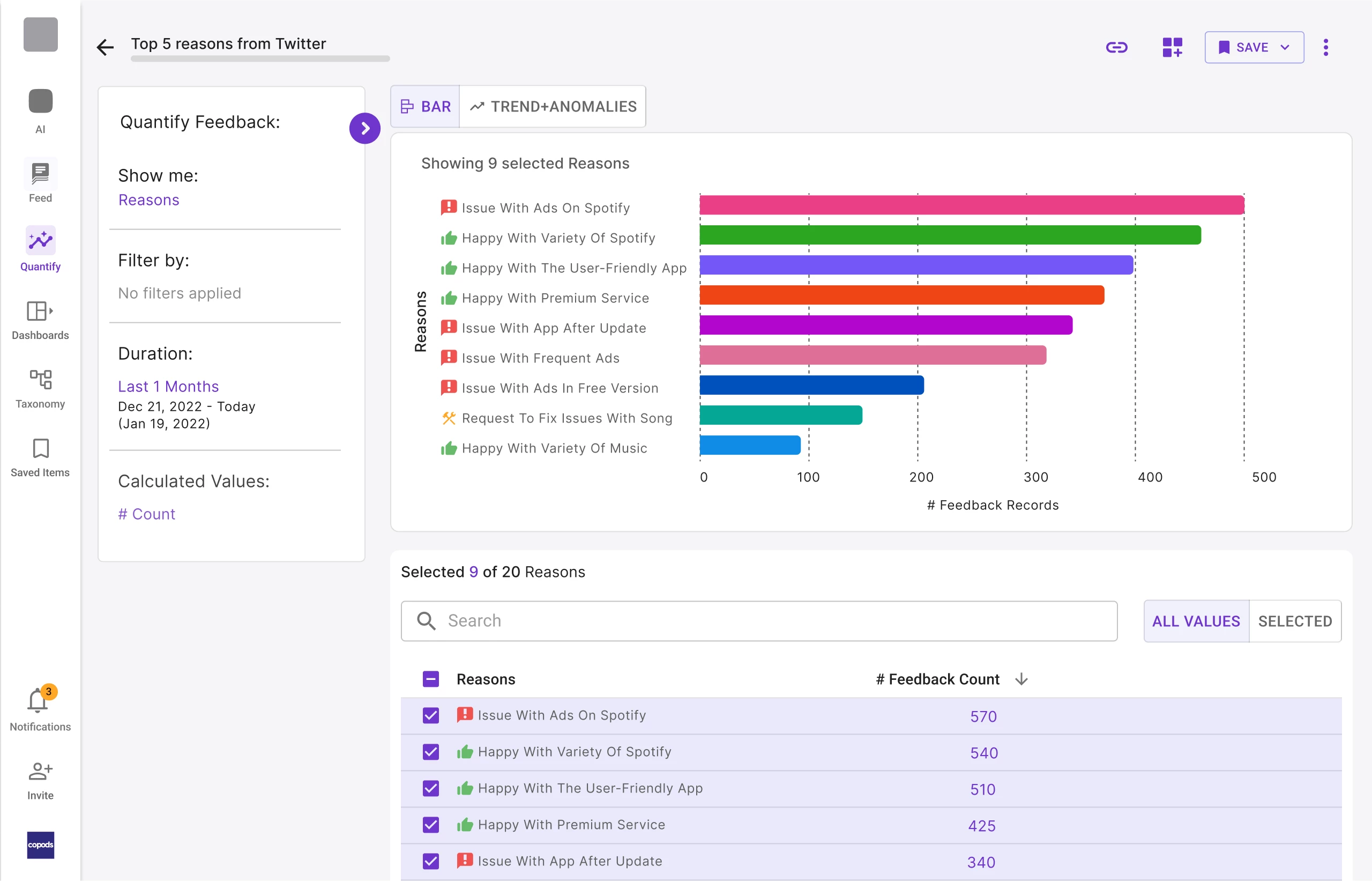Uncheck Issue With Ads On Spotify row
The image size is (1372, 881).
[x=430, y=715]
